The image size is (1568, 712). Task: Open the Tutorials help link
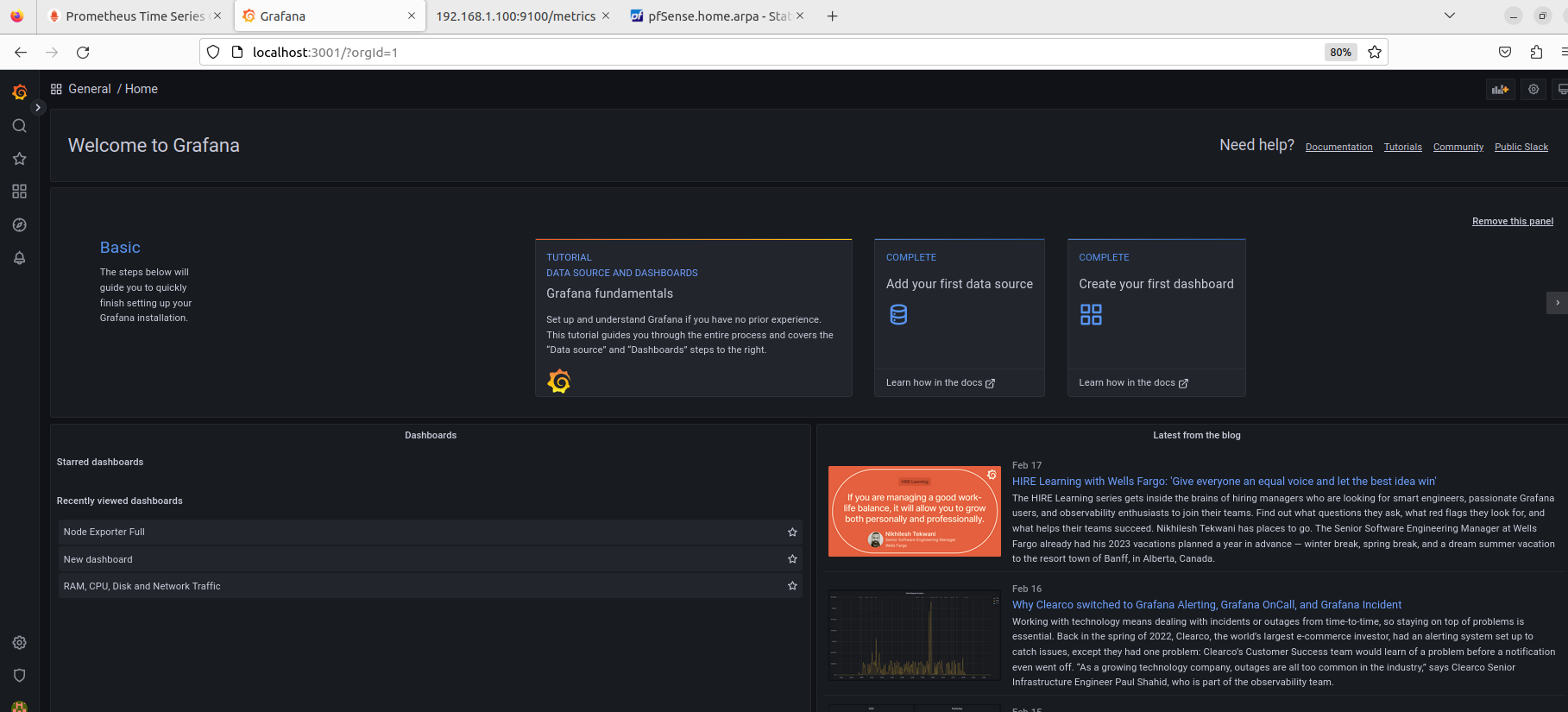tap(1402, 148)
